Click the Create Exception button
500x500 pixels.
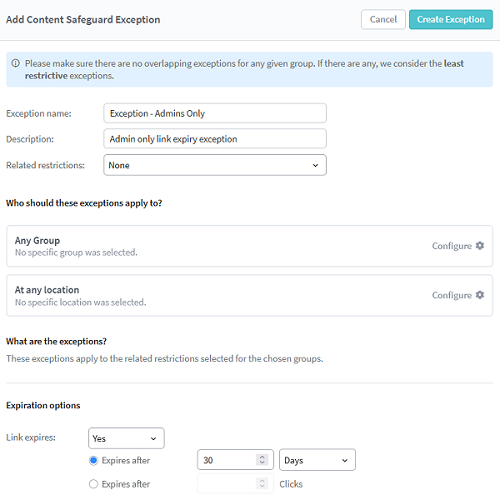tap(451, 20)
